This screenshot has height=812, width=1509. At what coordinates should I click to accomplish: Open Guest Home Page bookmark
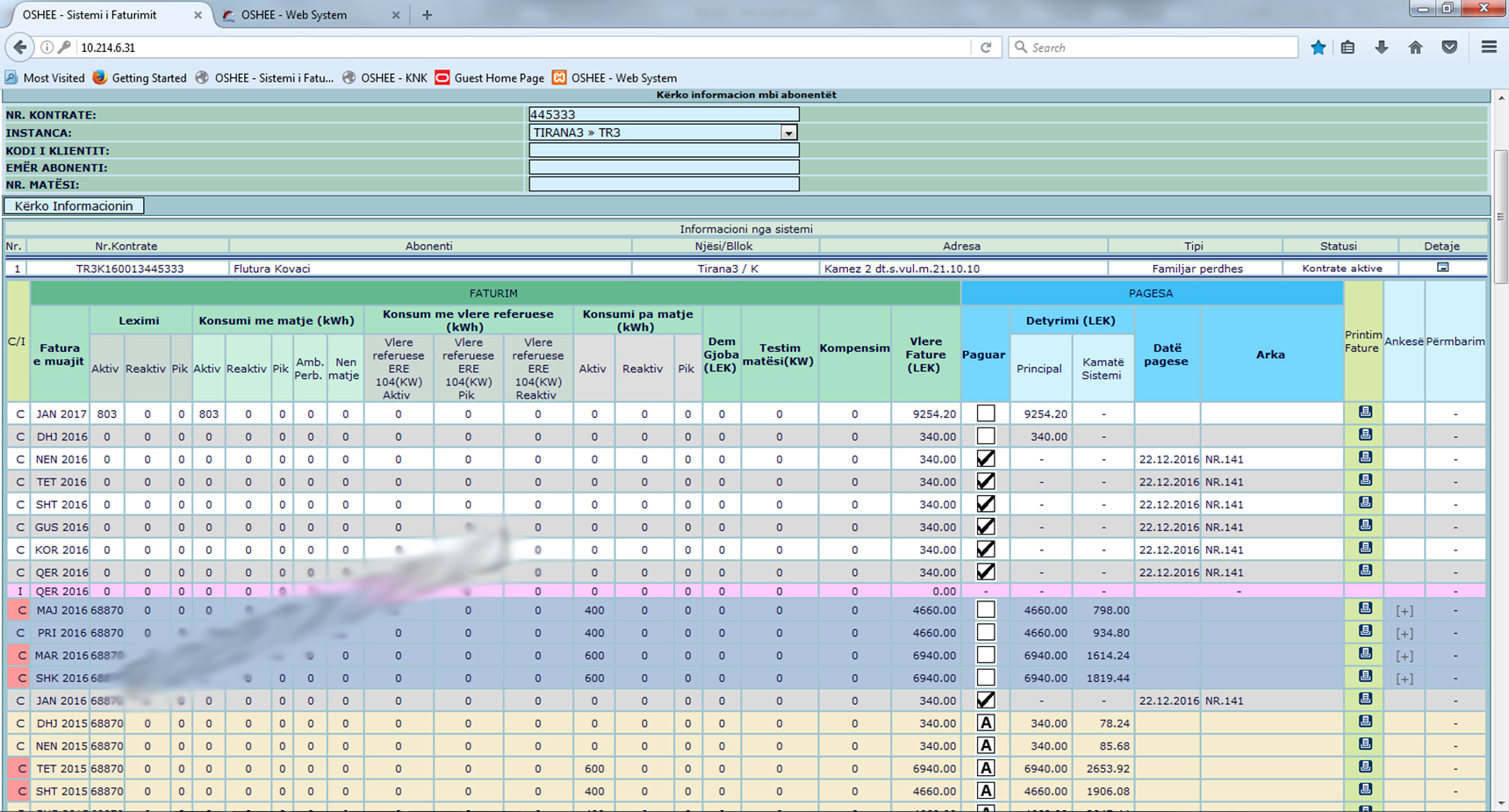point(490,78)
